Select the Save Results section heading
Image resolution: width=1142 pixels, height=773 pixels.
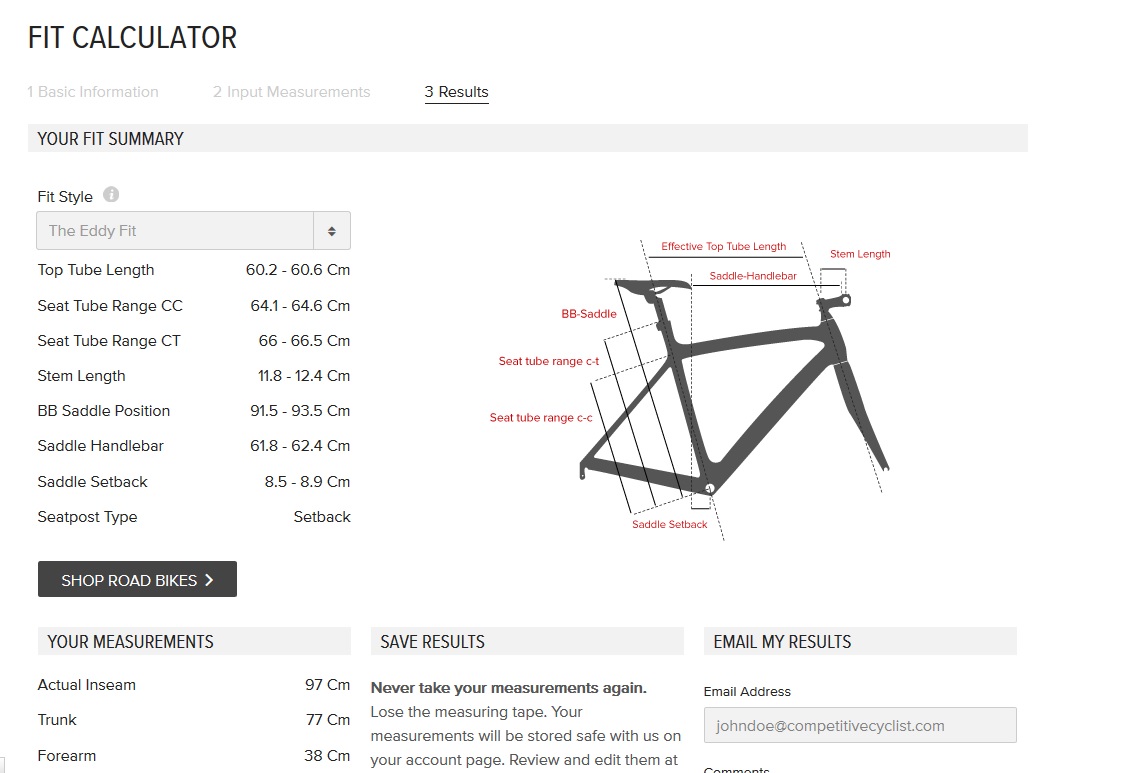click(432, 642)
